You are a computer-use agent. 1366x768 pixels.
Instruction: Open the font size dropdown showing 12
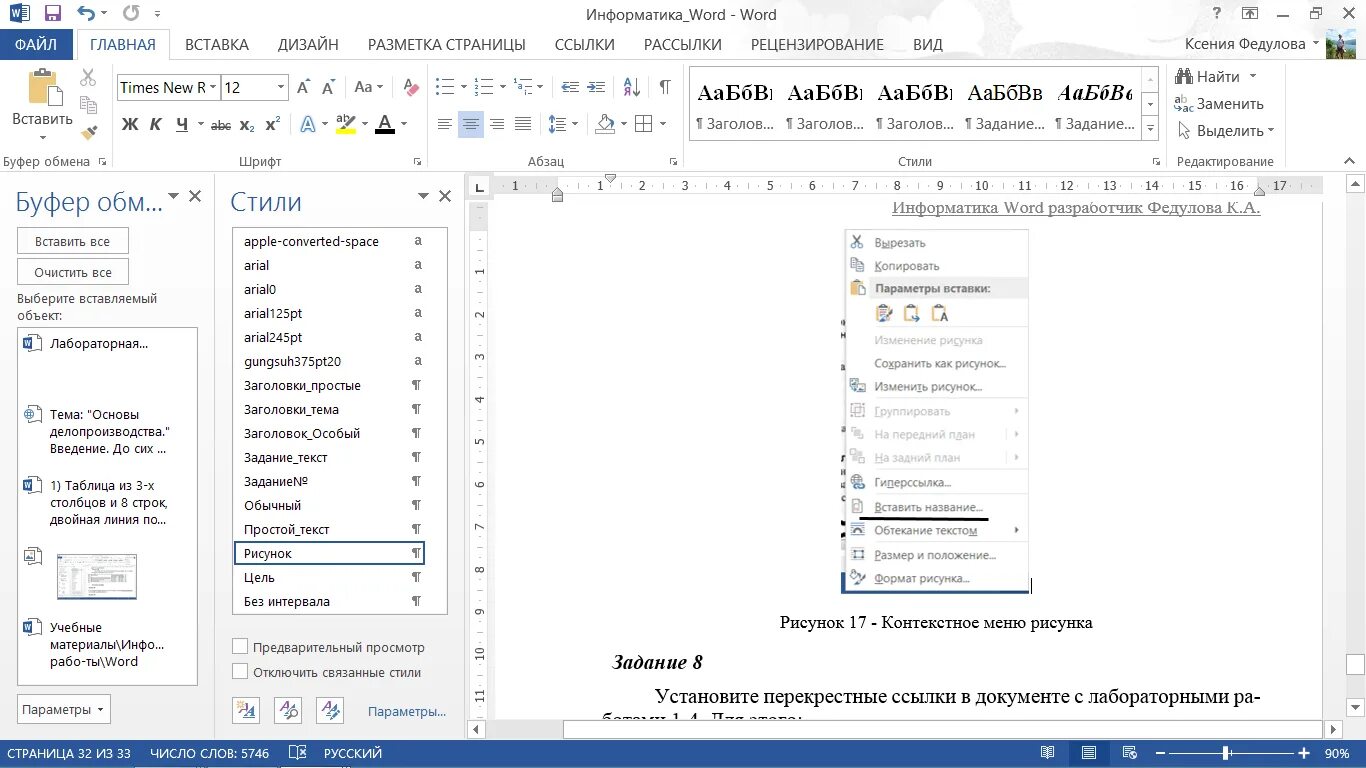(x=281, y=87)
